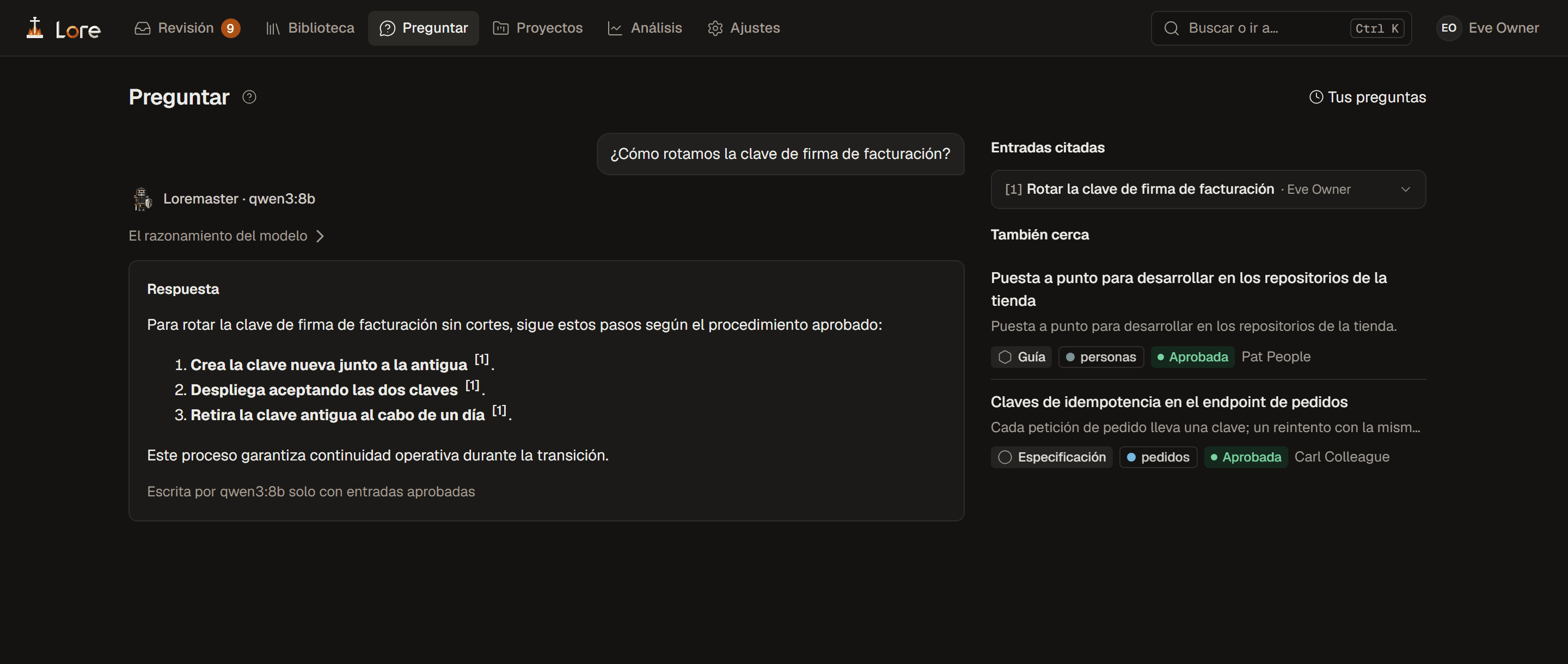Click the Guía type tag

click(x=1021, y=356)
